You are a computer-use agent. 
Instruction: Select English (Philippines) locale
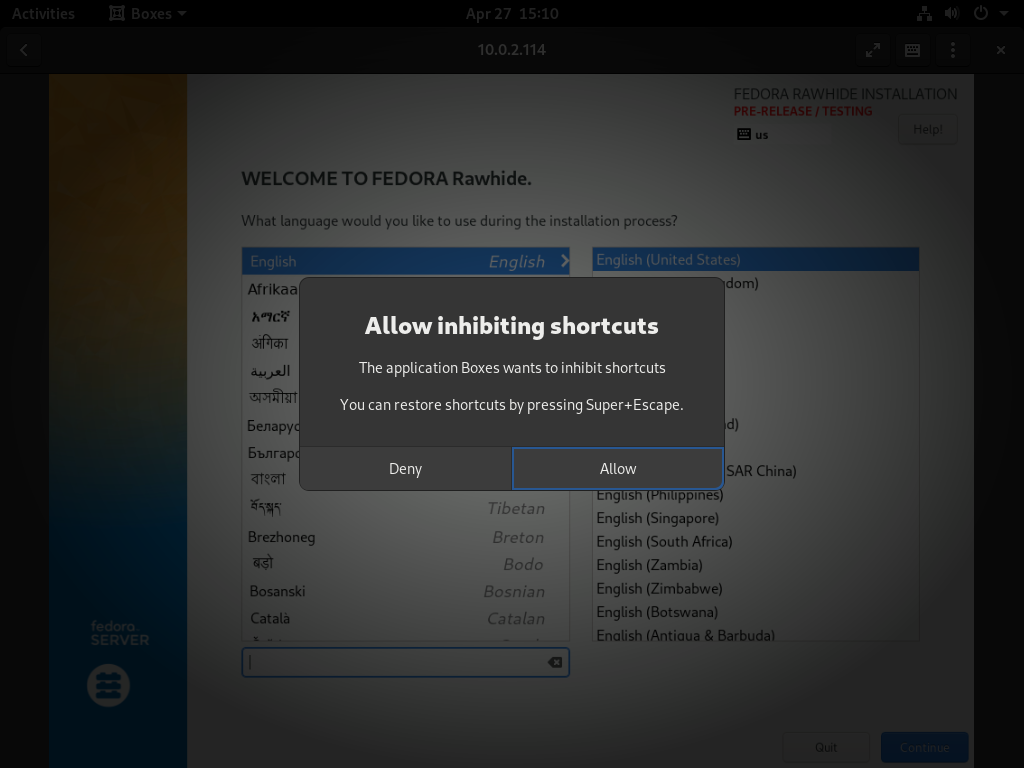756,495
